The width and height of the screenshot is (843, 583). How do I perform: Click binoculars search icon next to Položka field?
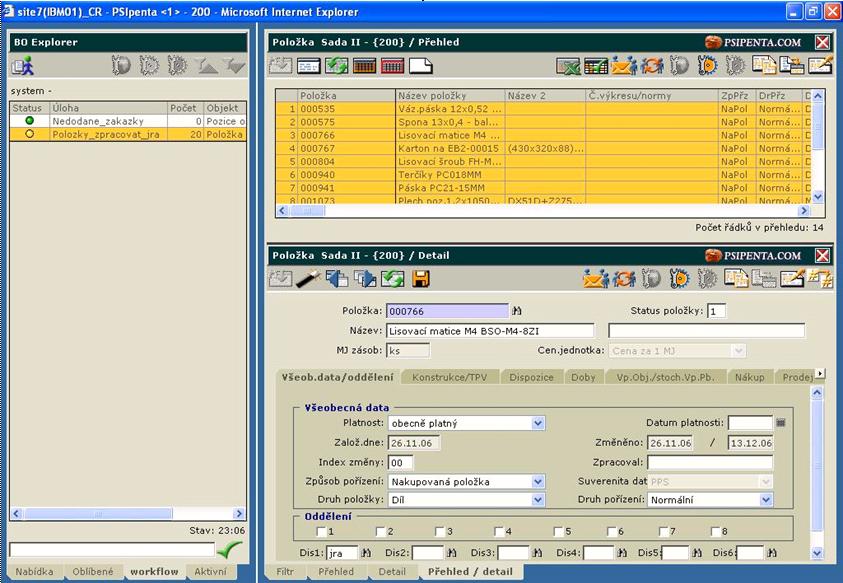click(517, 311)
